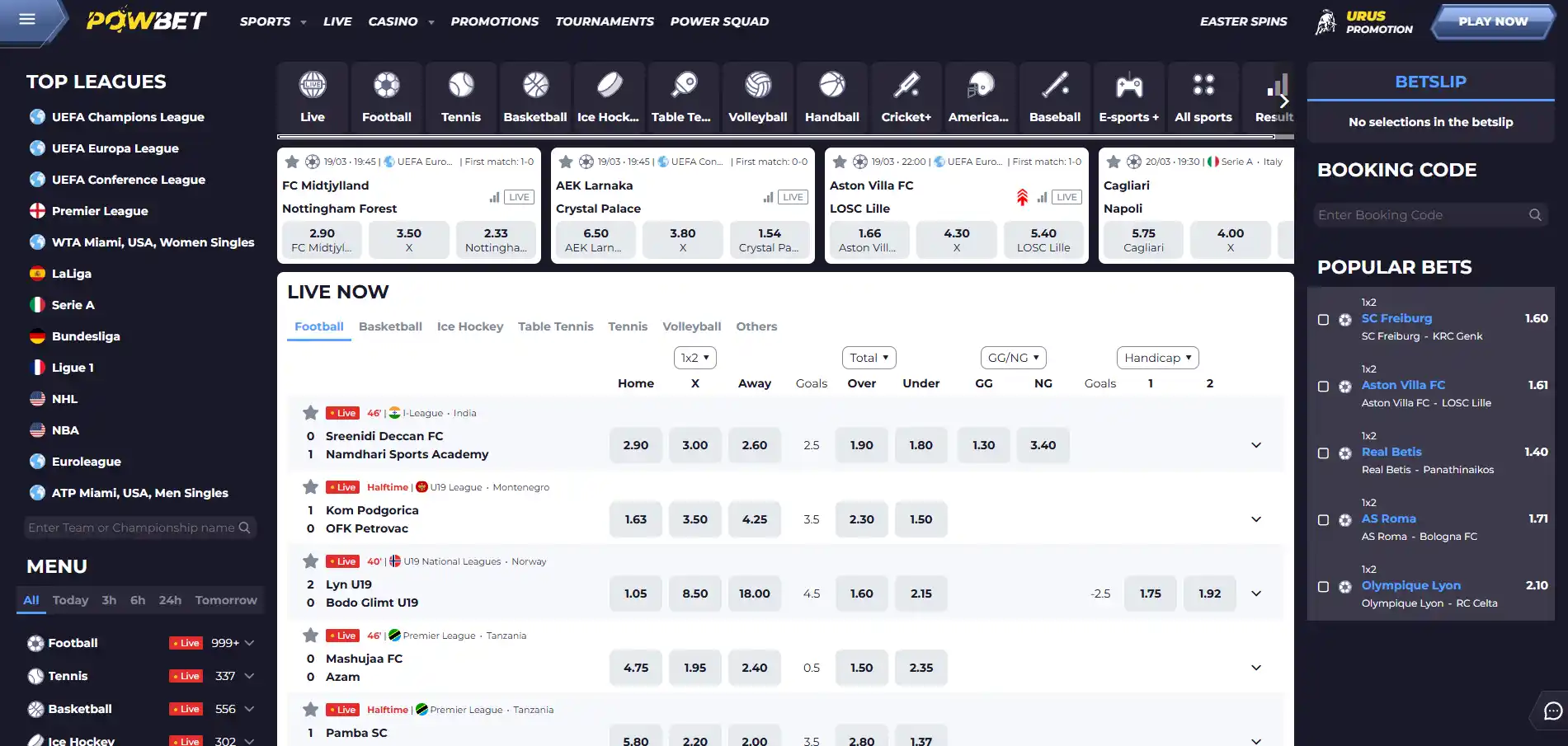
Task: Open the Power Squad page
Action: (719, 21)
